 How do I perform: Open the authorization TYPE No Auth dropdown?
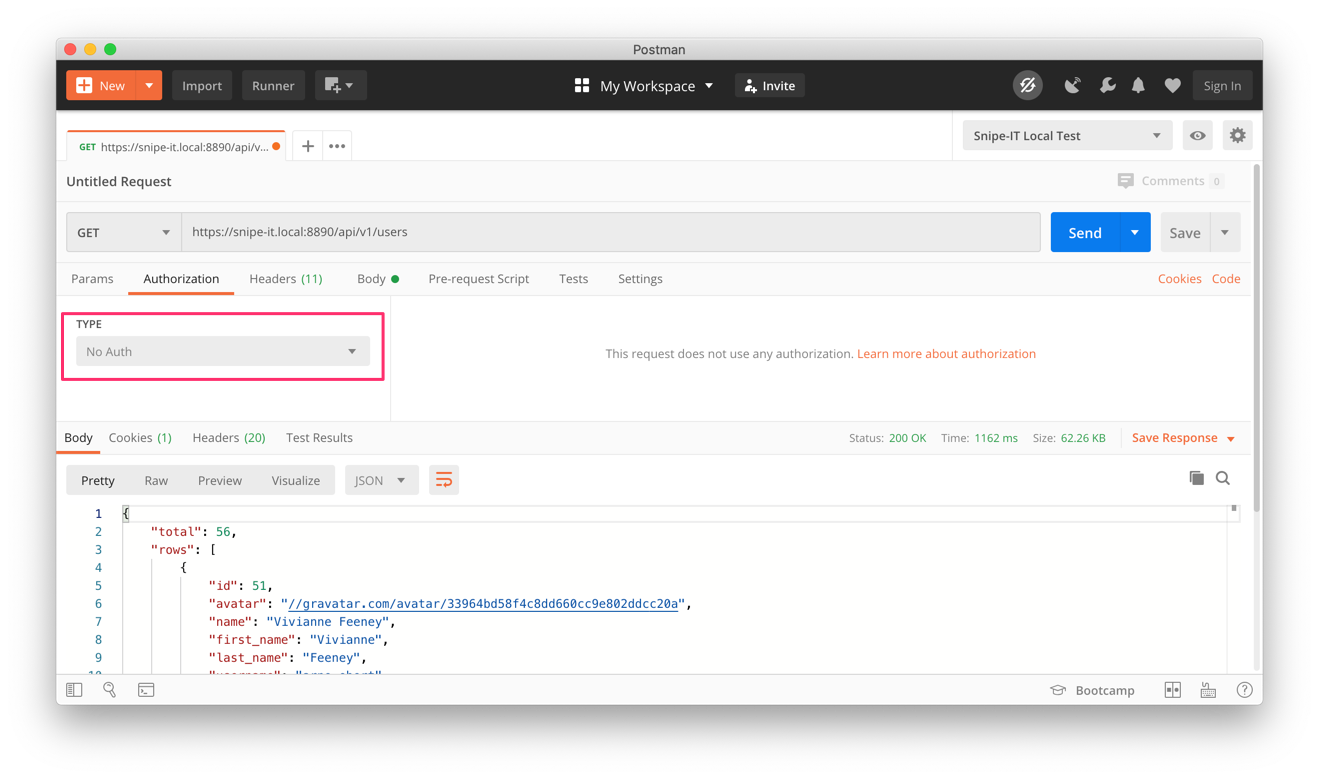[x=223, y=352]
